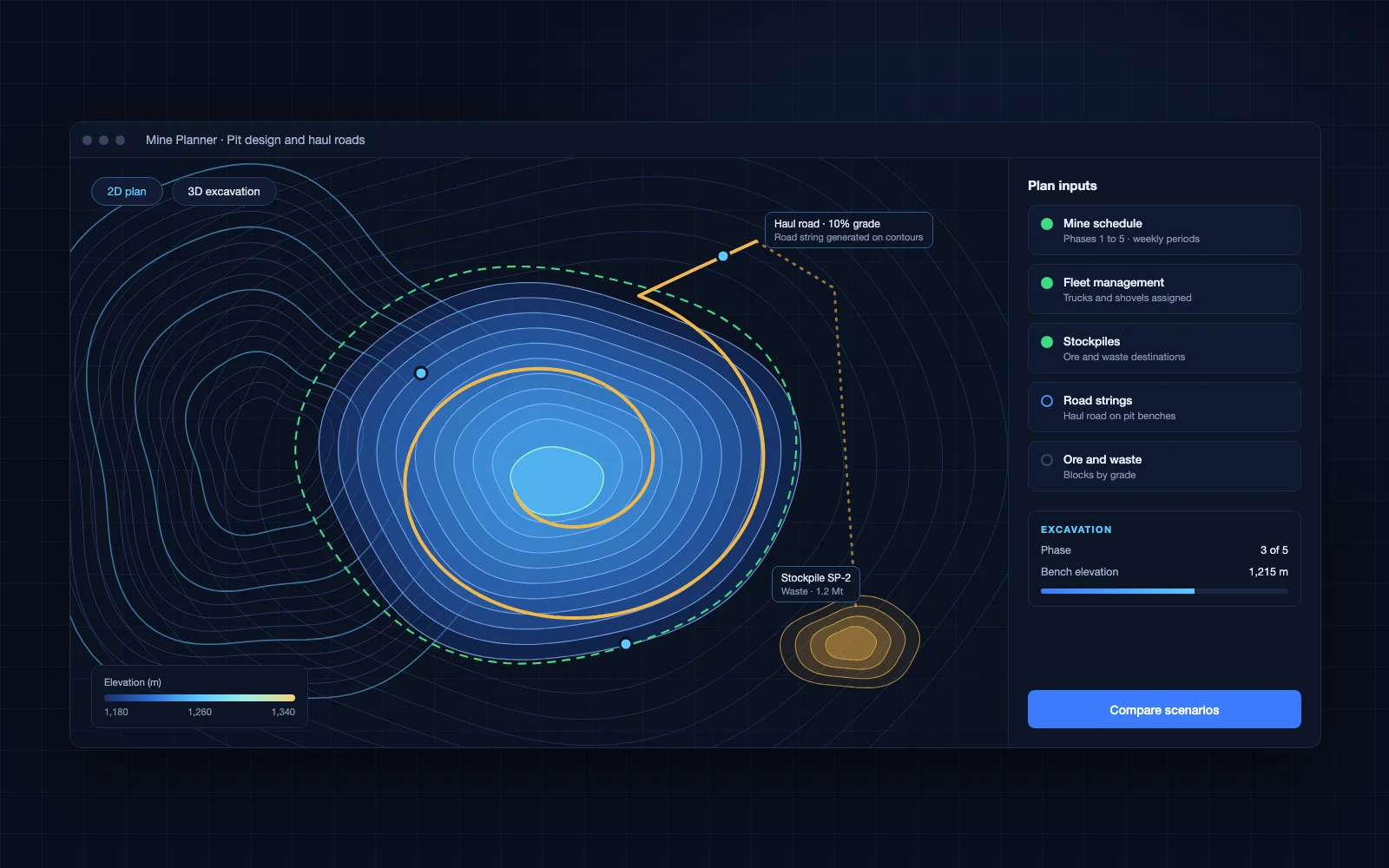Click the Stockpile SP-2 label box
Screen dimensions: 1389x868
click(x=816, y=584)
